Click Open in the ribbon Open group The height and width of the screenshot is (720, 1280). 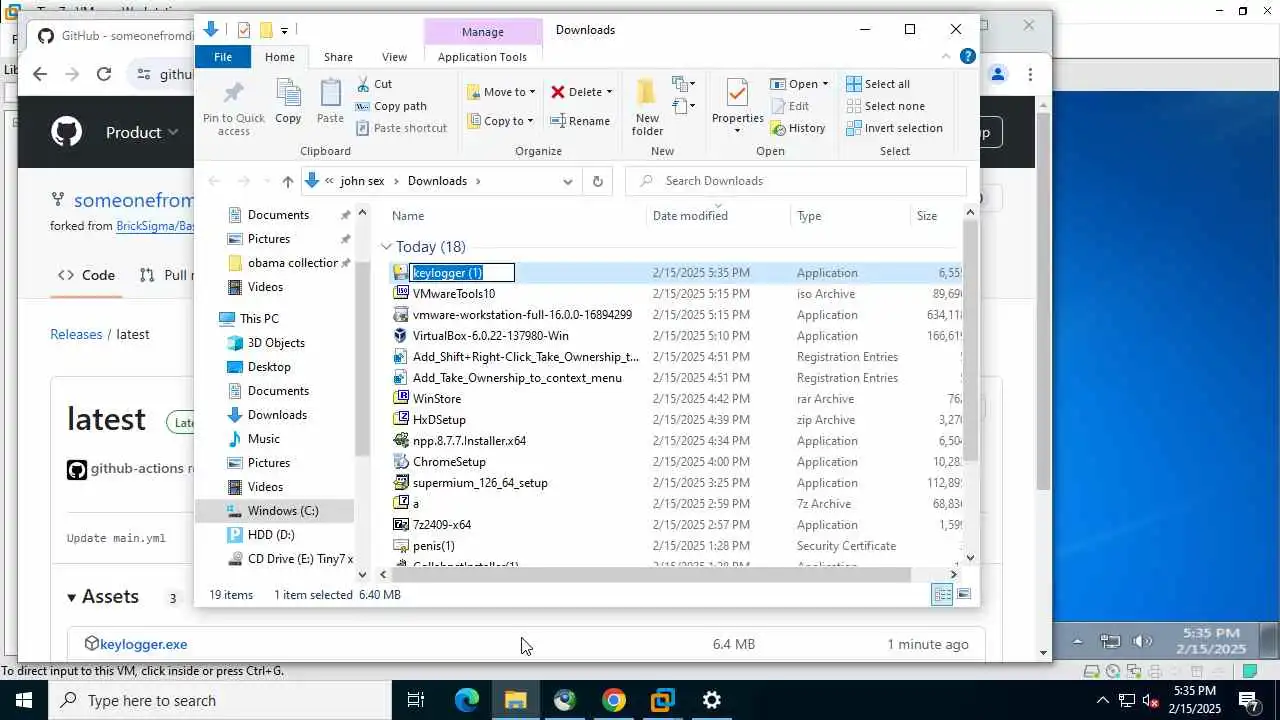pyautogui.click(x=799, y=84)
